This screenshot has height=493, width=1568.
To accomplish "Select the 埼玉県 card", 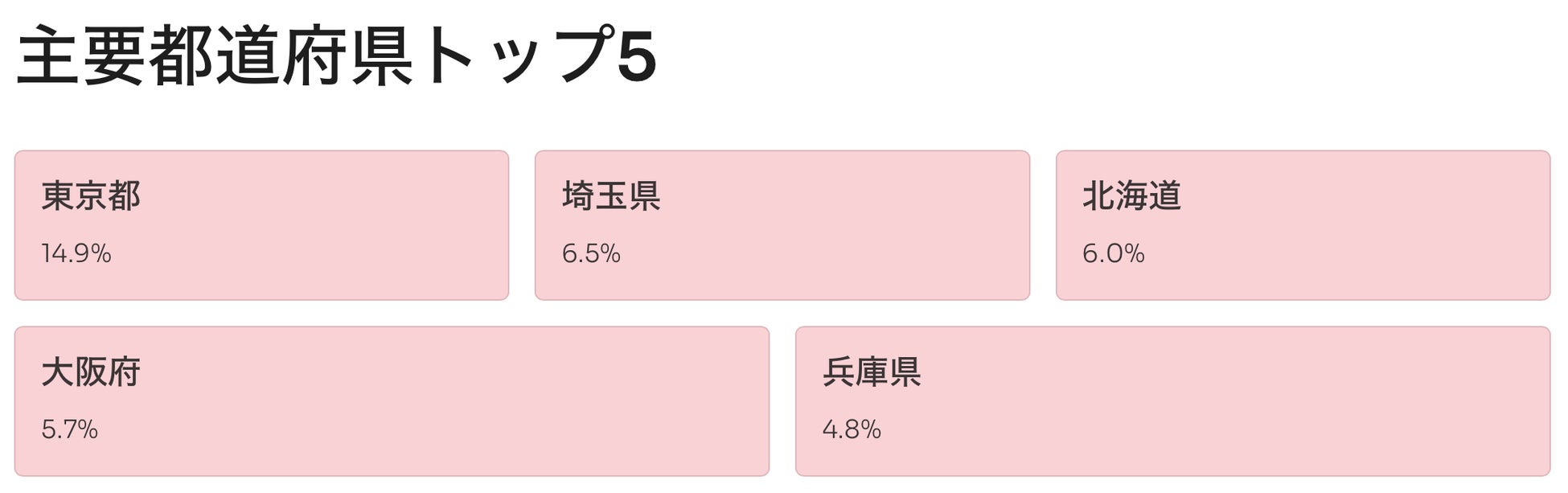I will tap(782, 225).
